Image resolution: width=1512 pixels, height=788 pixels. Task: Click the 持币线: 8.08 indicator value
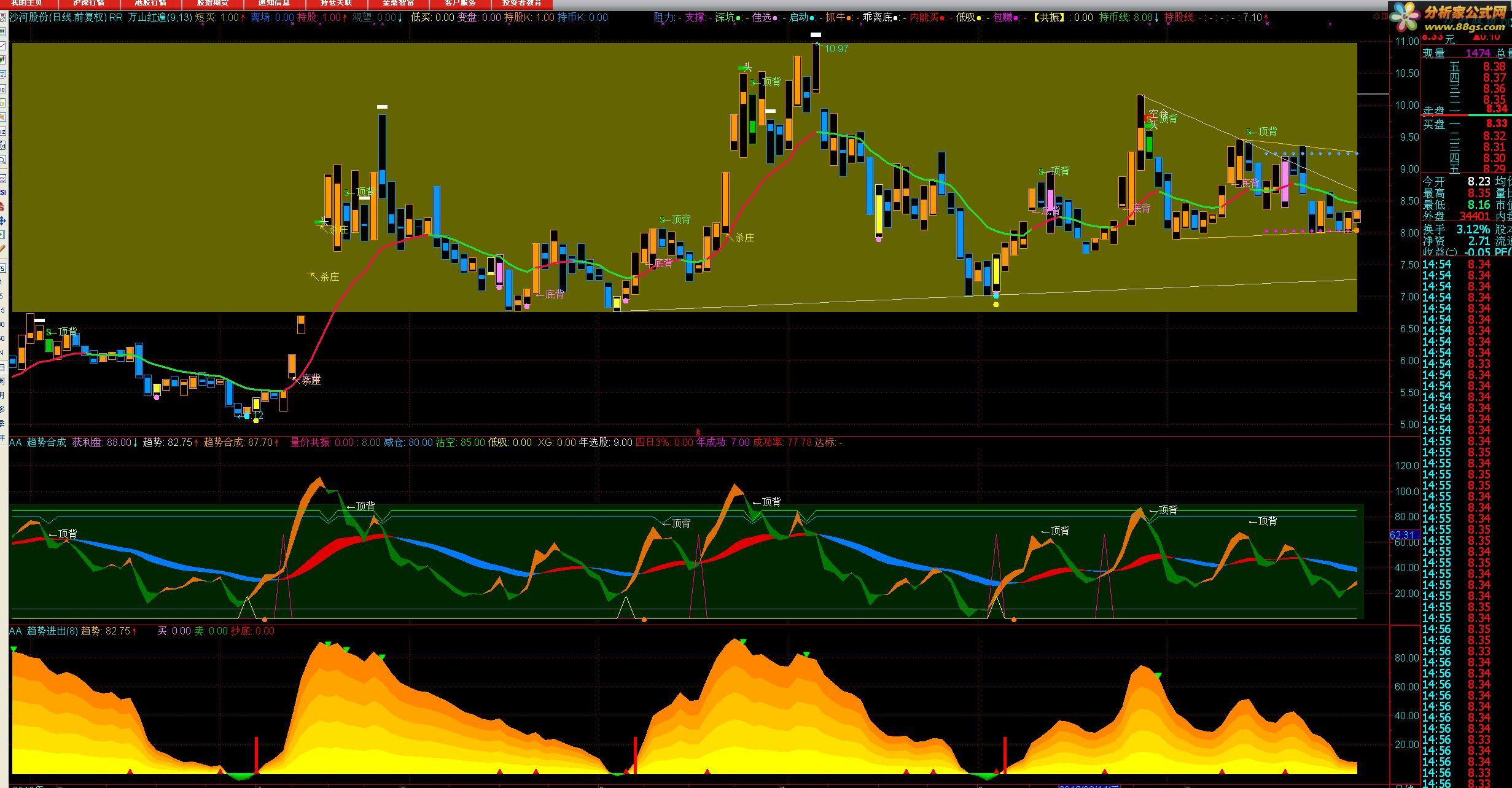point(1126,17)
